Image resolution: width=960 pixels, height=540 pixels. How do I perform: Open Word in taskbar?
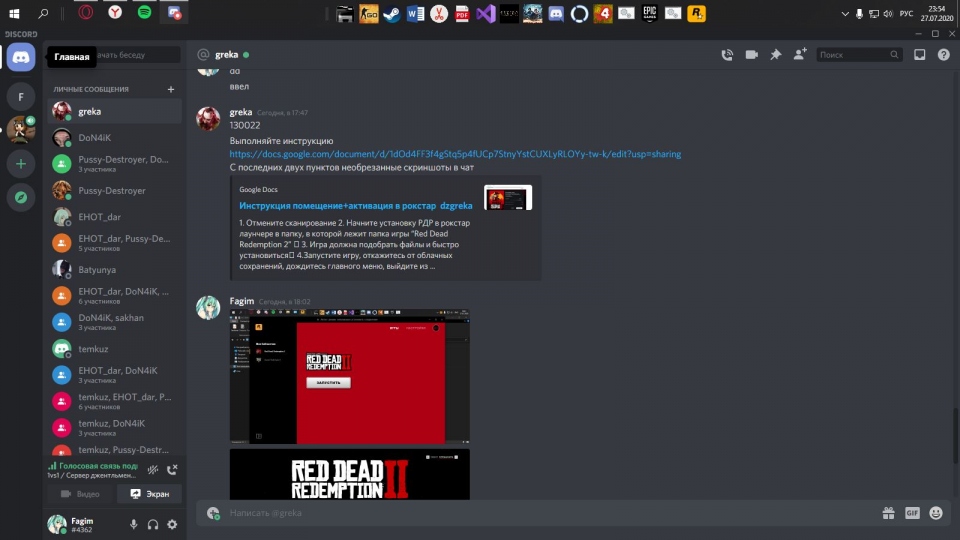[415, 13]
